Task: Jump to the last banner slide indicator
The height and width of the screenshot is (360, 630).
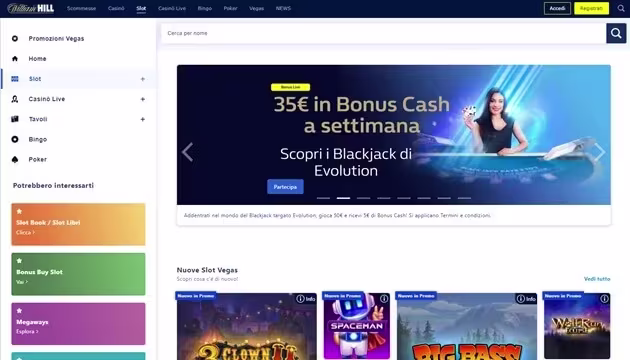Action: coord(464,198)
